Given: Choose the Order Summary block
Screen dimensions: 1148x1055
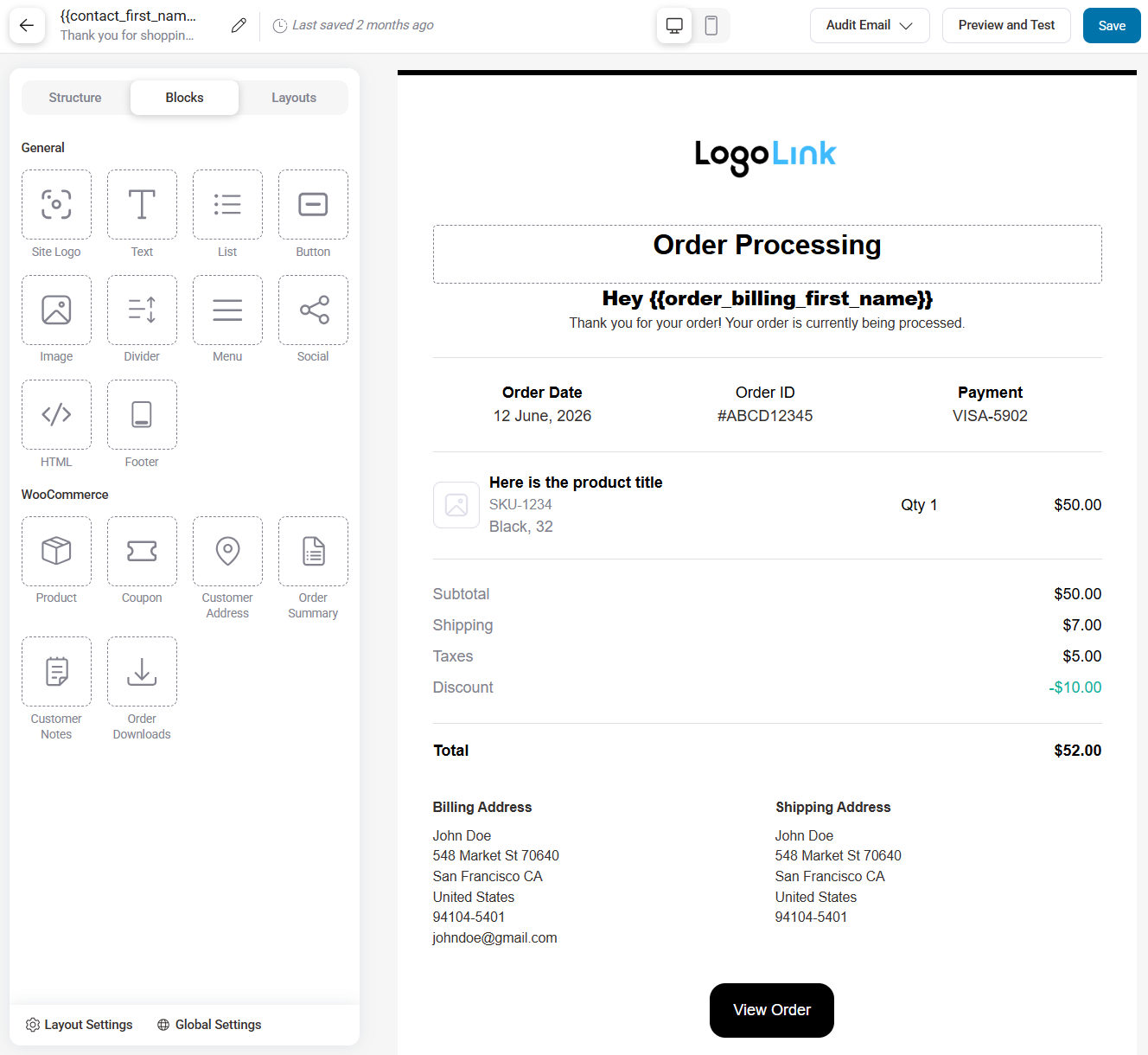Looking at the screenshot, I should (x=313, y=551).
